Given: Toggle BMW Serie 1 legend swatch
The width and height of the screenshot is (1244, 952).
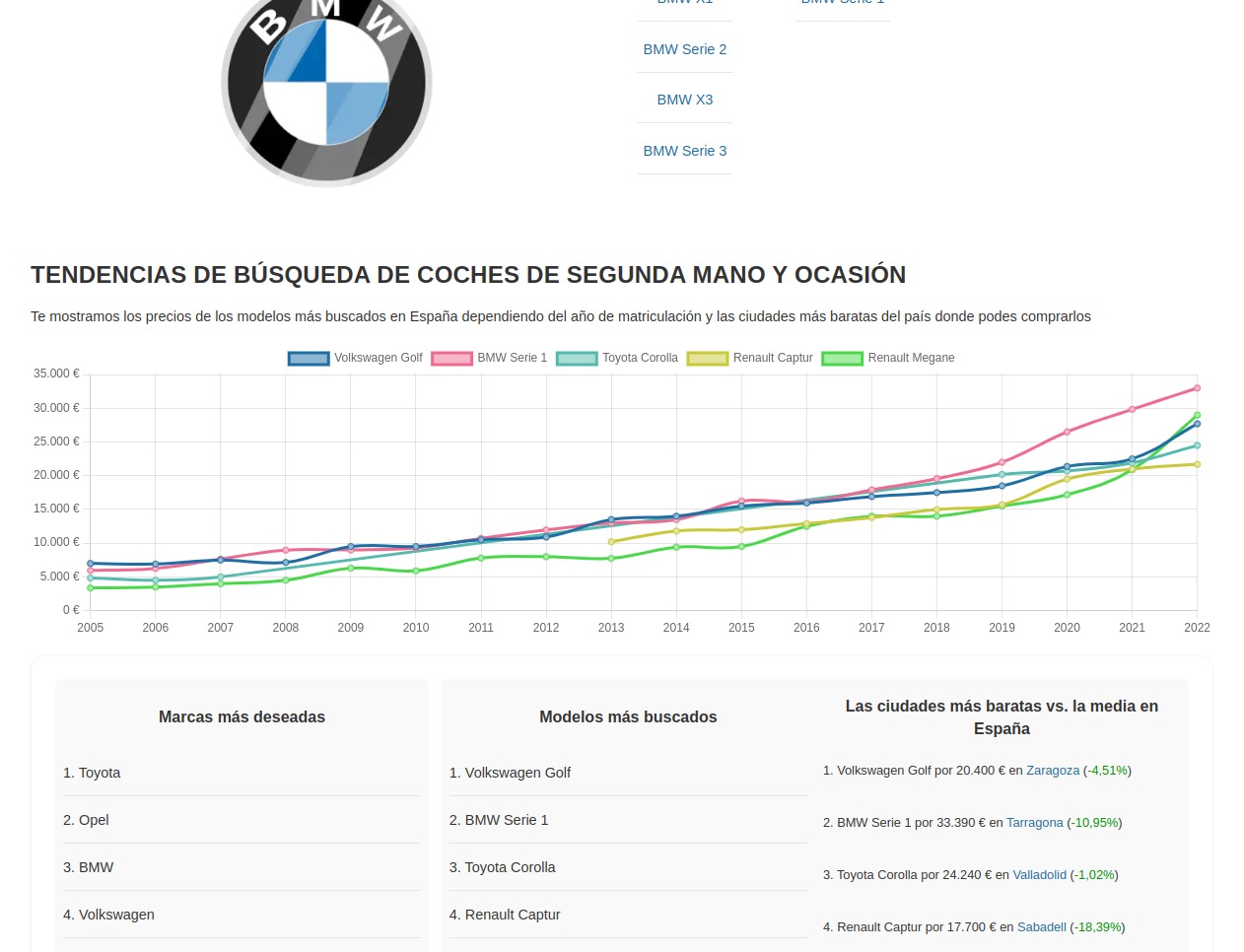Looking at the screenshot, I should [x=451, y=358].
